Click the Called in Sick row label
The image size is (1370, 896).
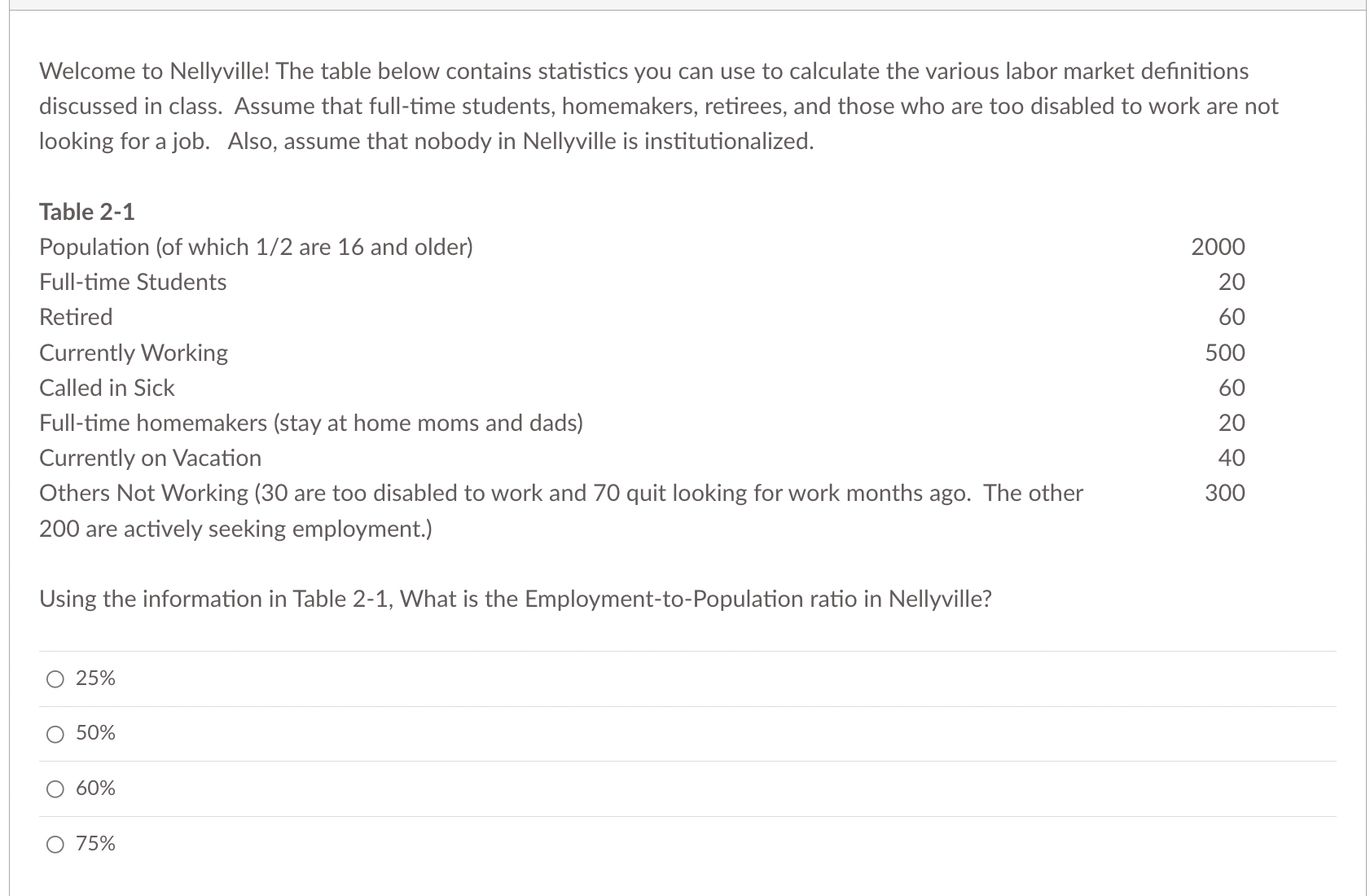107,388
